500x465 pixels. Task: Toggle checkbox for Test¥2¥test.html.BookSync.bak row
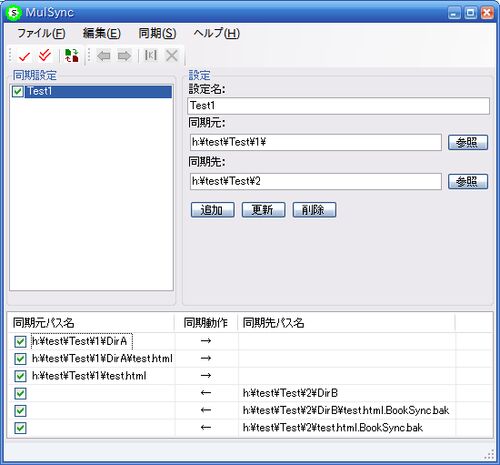(20, 428)
